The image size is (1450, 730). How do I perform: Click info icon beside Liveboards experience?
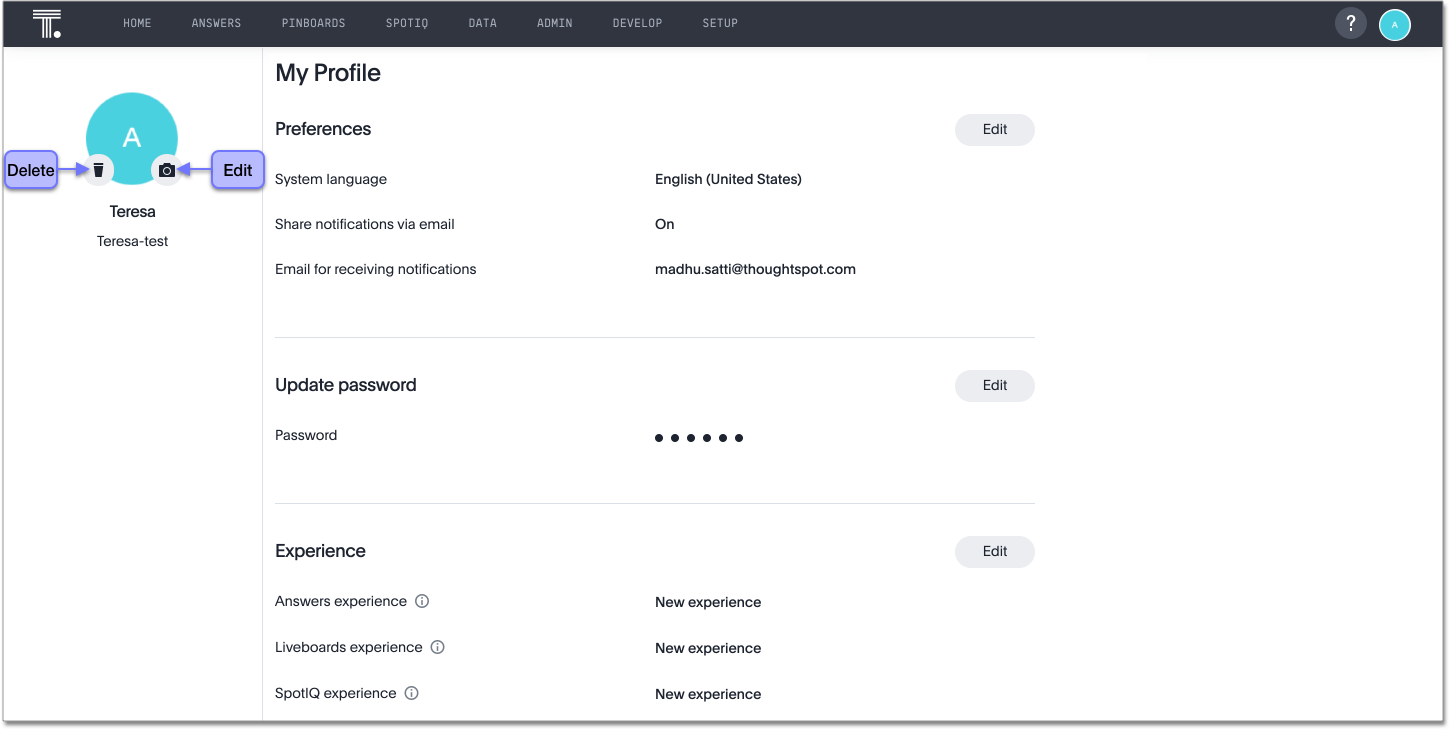(x=437, y=648)
